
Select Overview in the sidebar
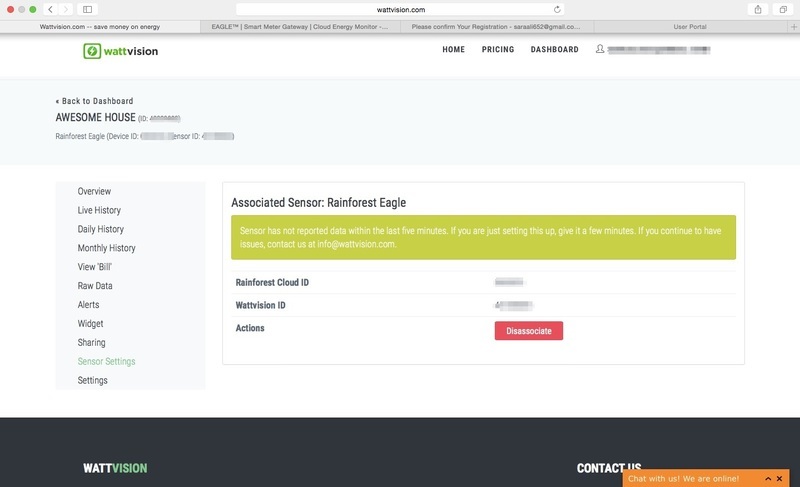(94, 191)
